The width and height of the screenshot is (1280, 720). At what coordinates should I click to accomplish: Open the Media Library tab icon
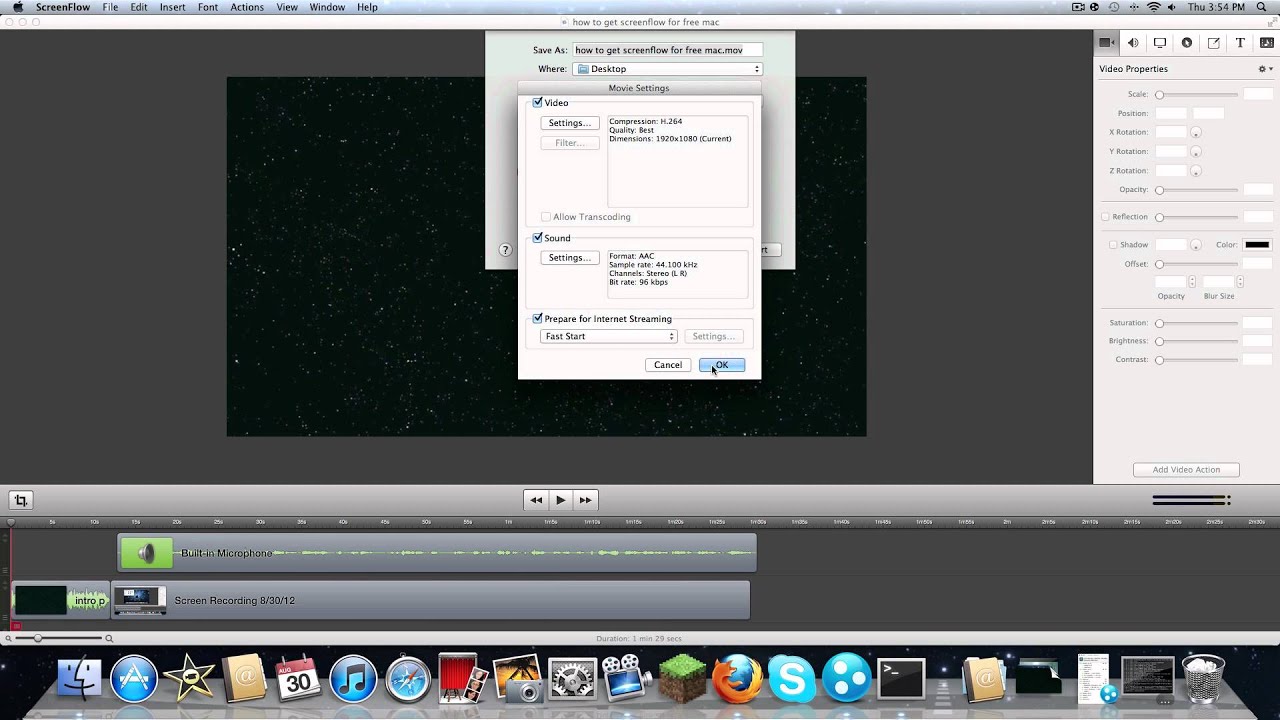click(x=1267, y=43)
